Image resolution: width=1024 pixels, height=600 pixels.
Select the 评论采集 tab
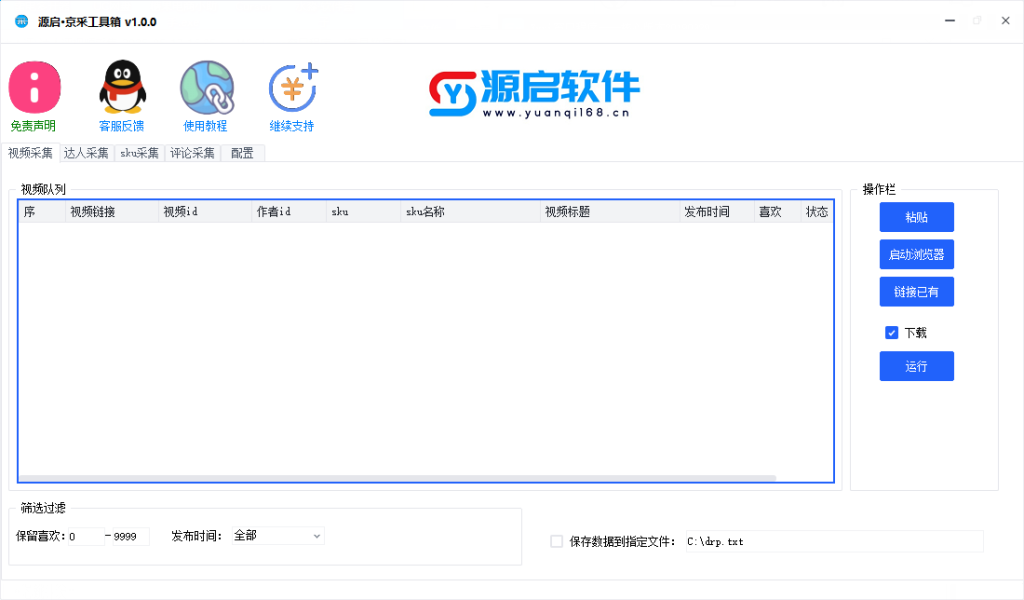[192, 153]
